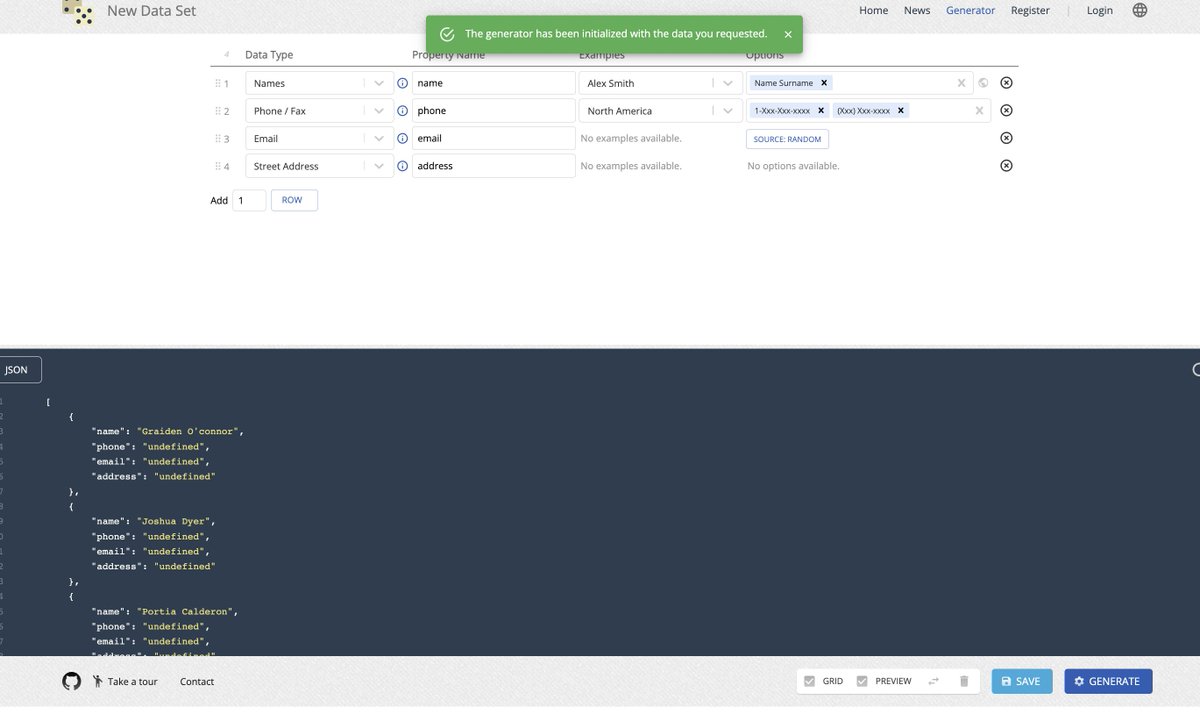The image size is (1200, 714).
Task: Remove the Name Surname option tag
Action: pos(824,83)
